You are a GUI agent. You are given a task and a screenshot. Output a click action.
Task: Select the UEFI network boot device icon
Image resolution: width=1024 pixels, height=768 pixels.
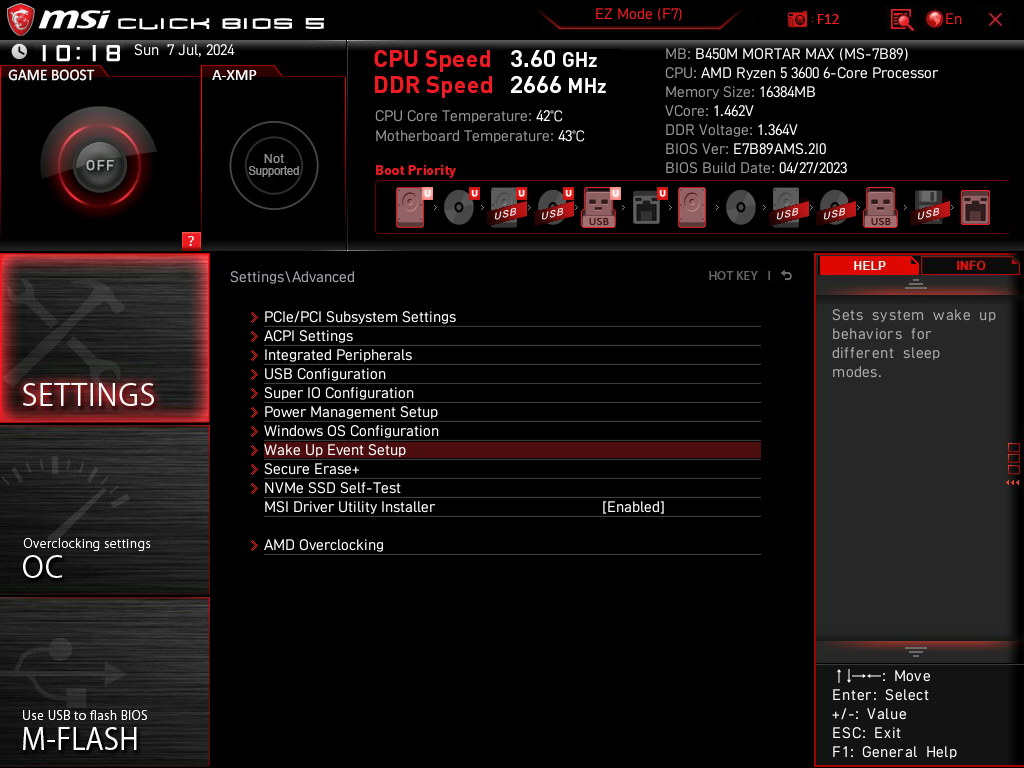649,208
